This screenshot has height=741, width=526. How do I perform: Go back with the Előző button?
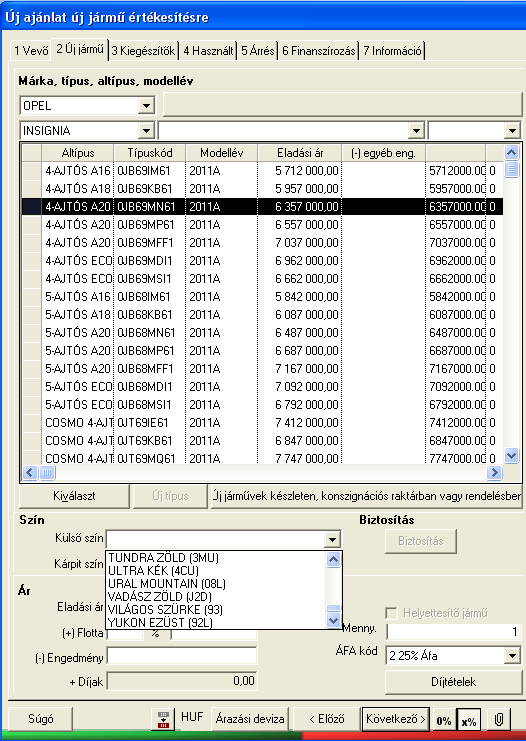point(327,719)
